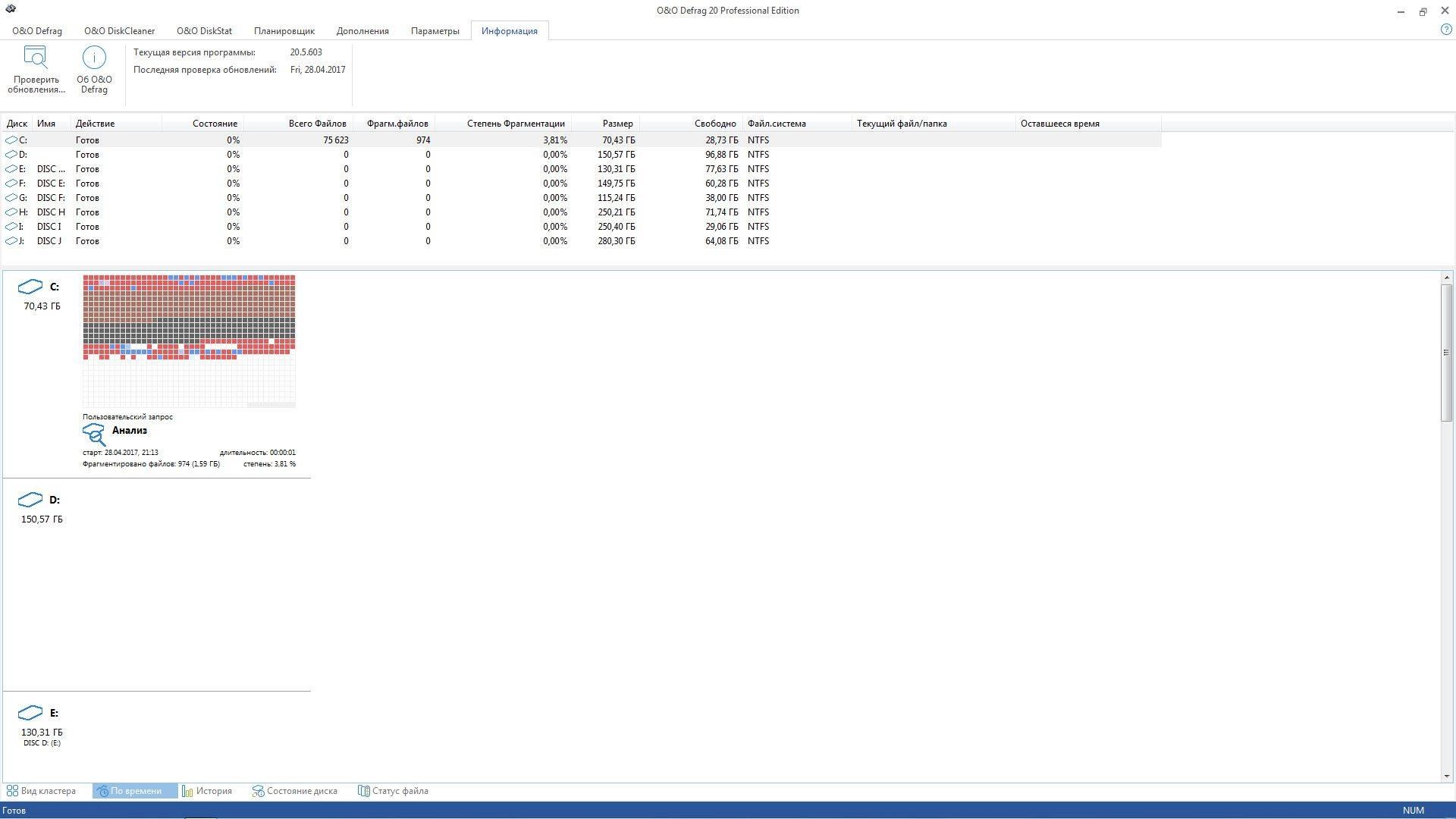Click the DISC H name cell
The image size is (1456, 819).
[51, 212]
